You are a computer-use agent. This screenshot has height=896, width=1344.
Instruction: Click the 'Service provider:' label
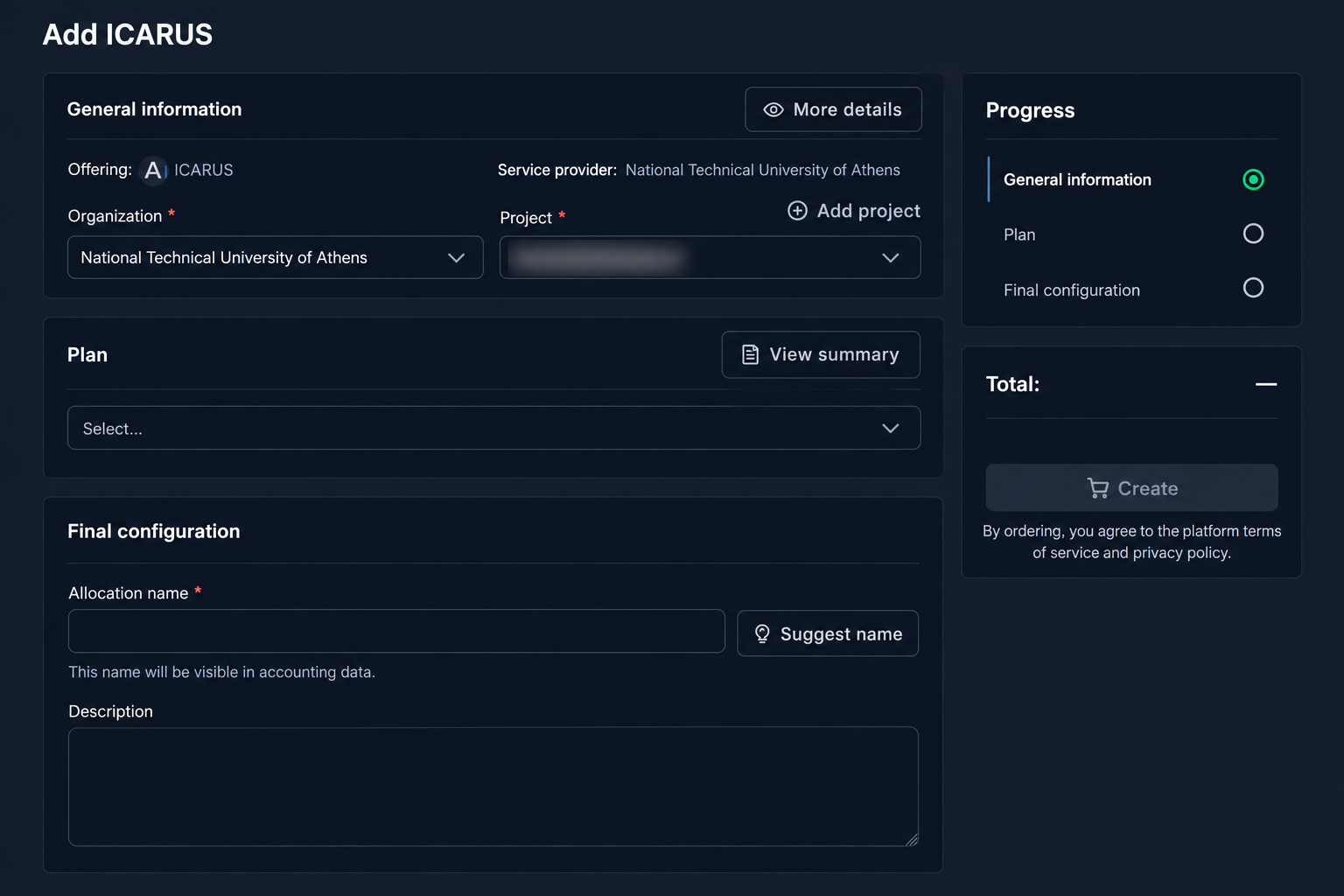point(557,170)
